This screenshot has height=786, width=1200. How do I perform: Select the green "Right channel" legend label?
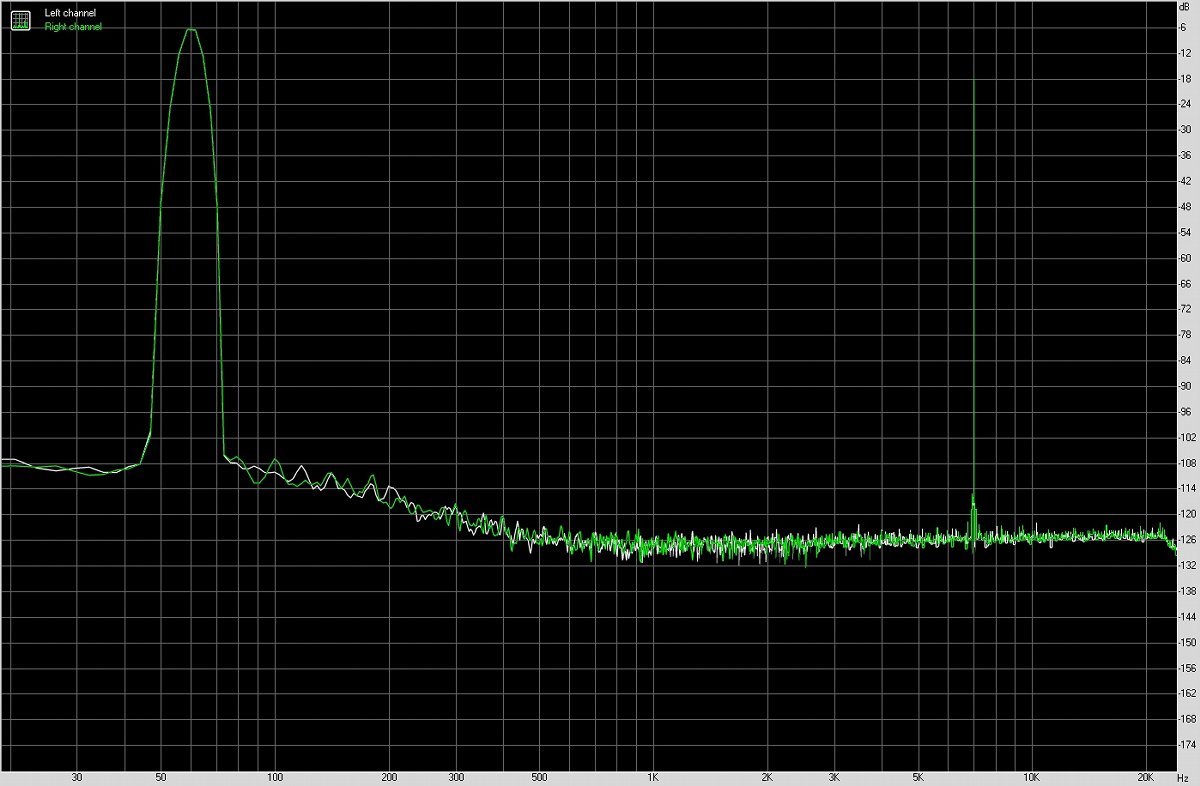click(73, 27)
